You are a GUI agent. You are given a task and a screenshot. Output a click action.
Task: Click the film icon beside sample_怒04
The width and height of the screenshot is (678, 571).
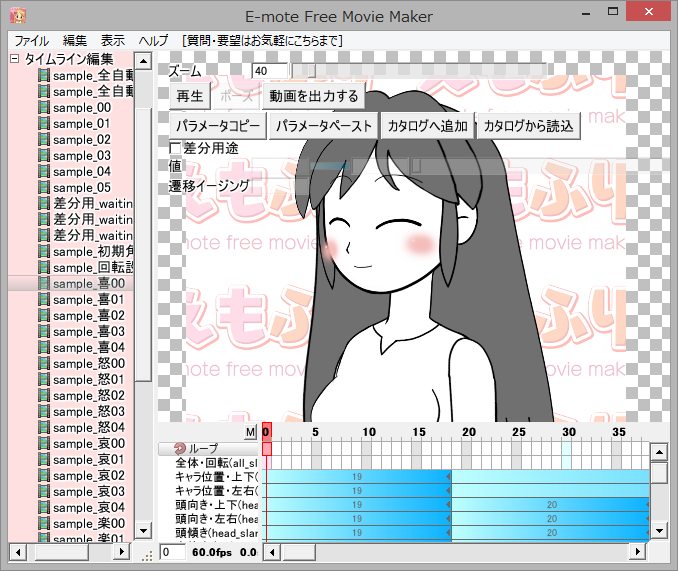coord(44,427)
